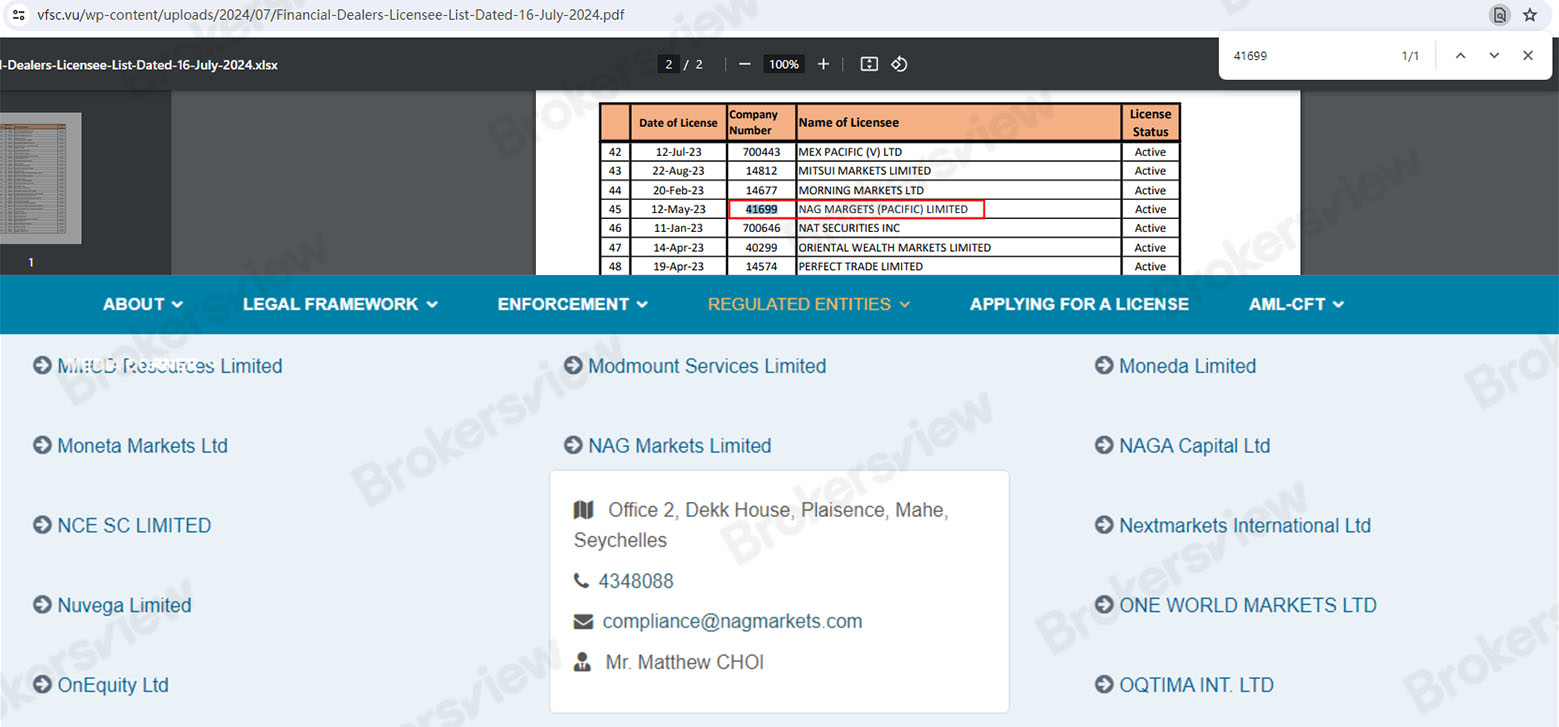Rotate the PDF counterclockwise
This screenshot has height=727, width=1559.
pos(898,64)
